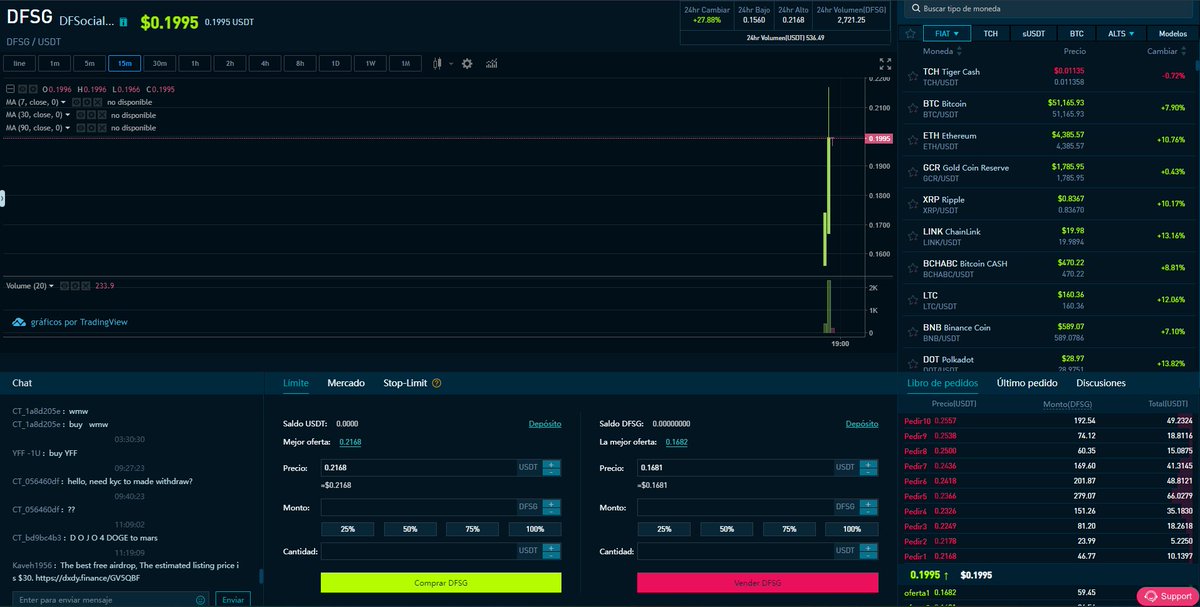
Task: Remove the MA (90, close, 0) indicator
Action: pyautogui.click(x=101, y=128)
